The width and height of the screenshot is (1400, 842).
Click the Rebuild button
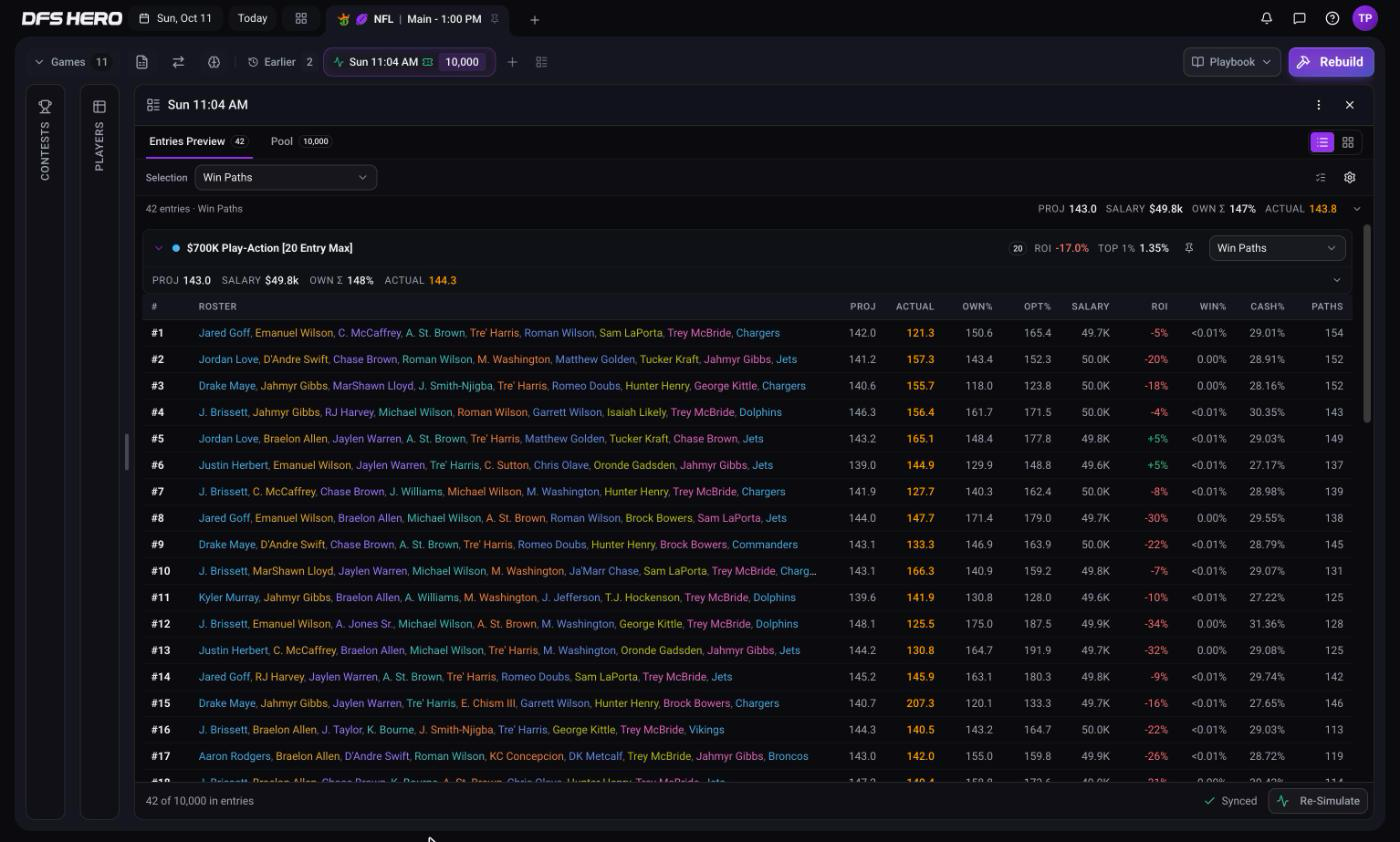(x=1331, y=62)
